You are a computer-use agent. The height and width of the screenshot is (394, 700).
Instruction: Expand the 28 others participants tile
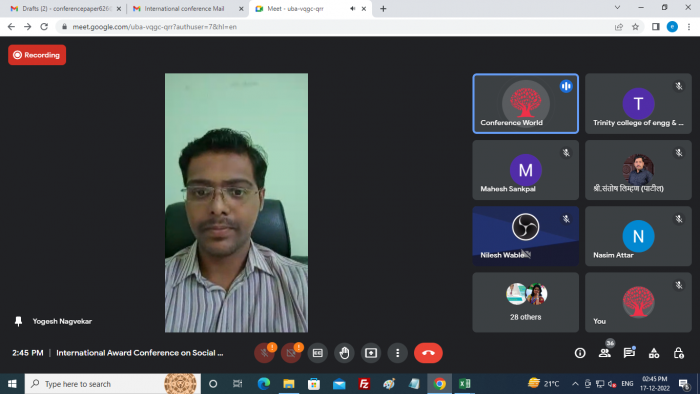tap(525, 303)
